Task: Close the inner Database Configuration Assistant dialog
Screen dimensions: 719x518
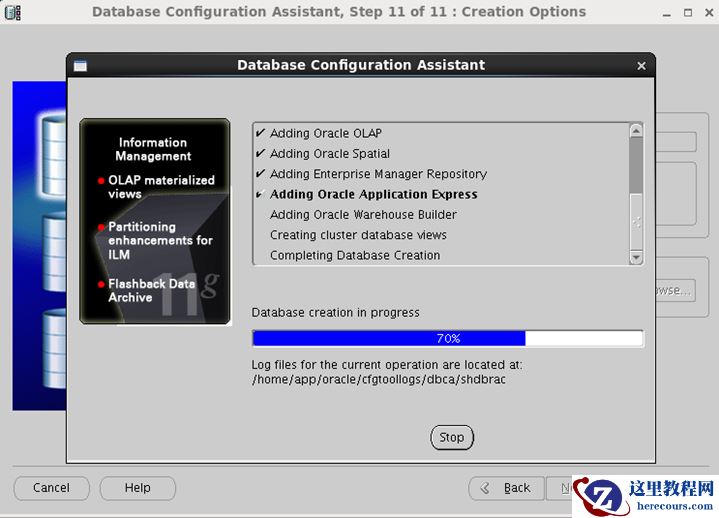Action: click(641, 66)
